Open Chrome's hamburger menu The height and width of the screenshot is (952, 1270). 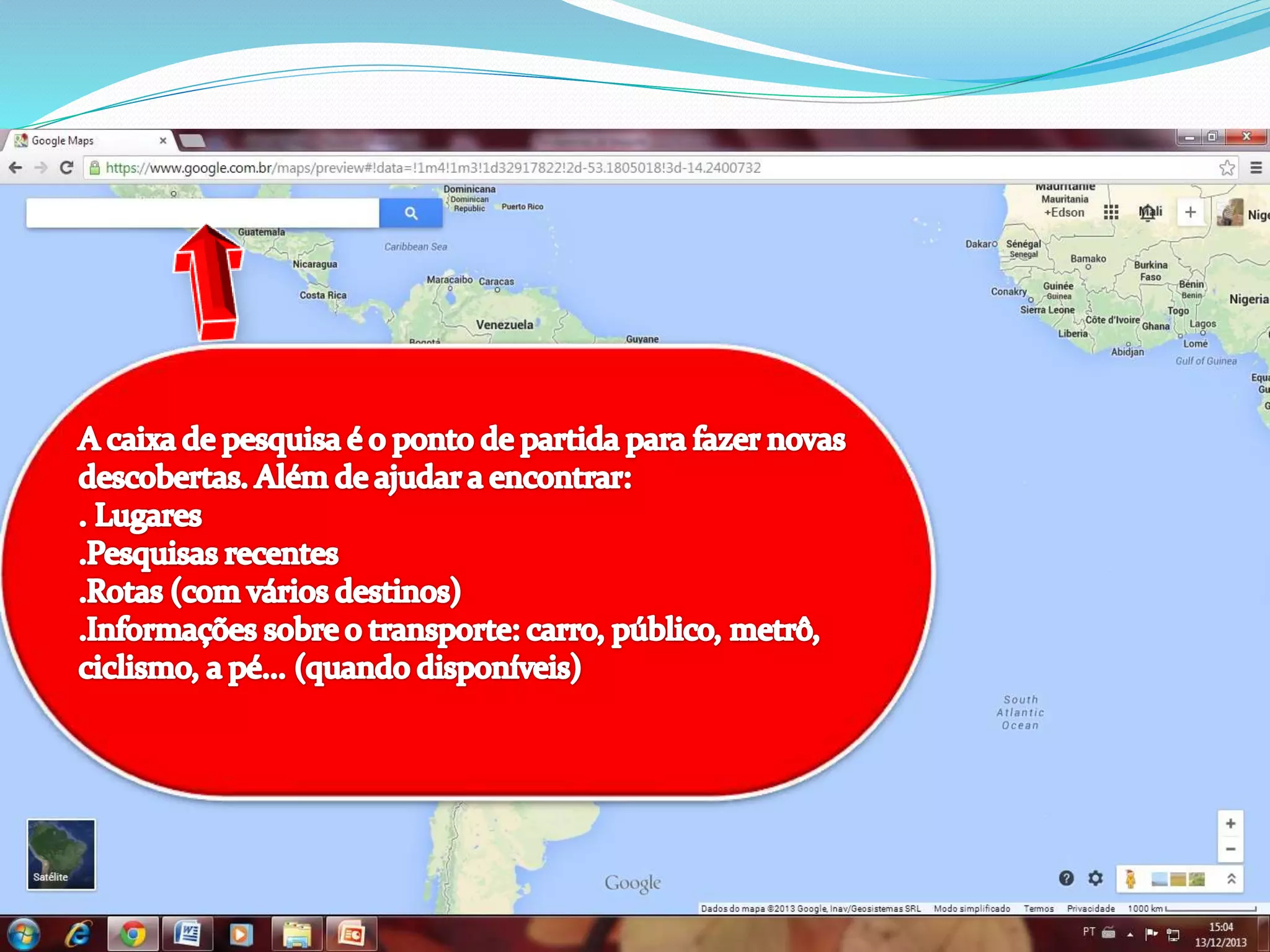tap(1256, 168)
